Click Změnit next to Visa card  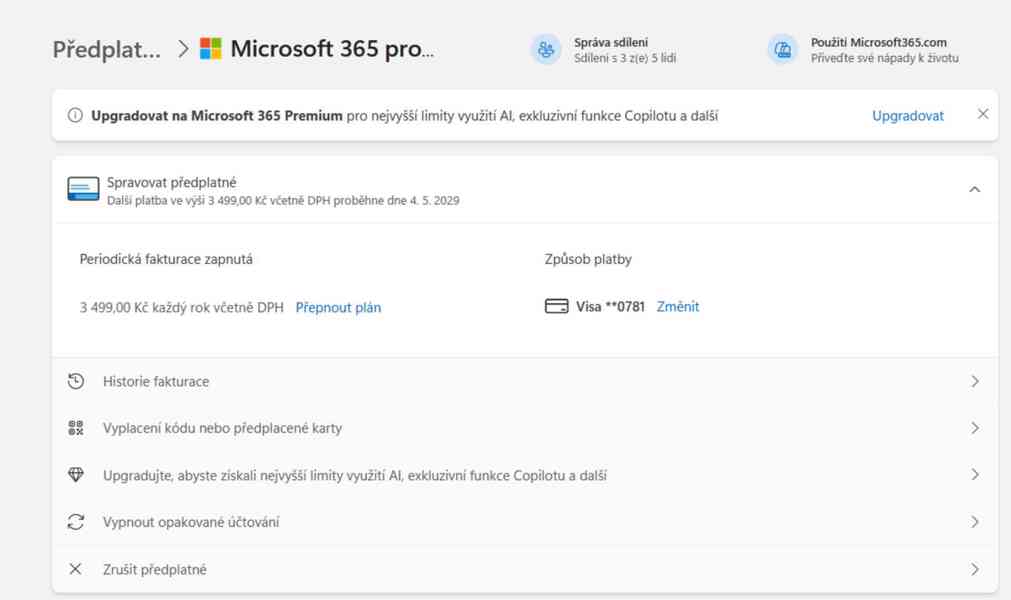point(677,307)
